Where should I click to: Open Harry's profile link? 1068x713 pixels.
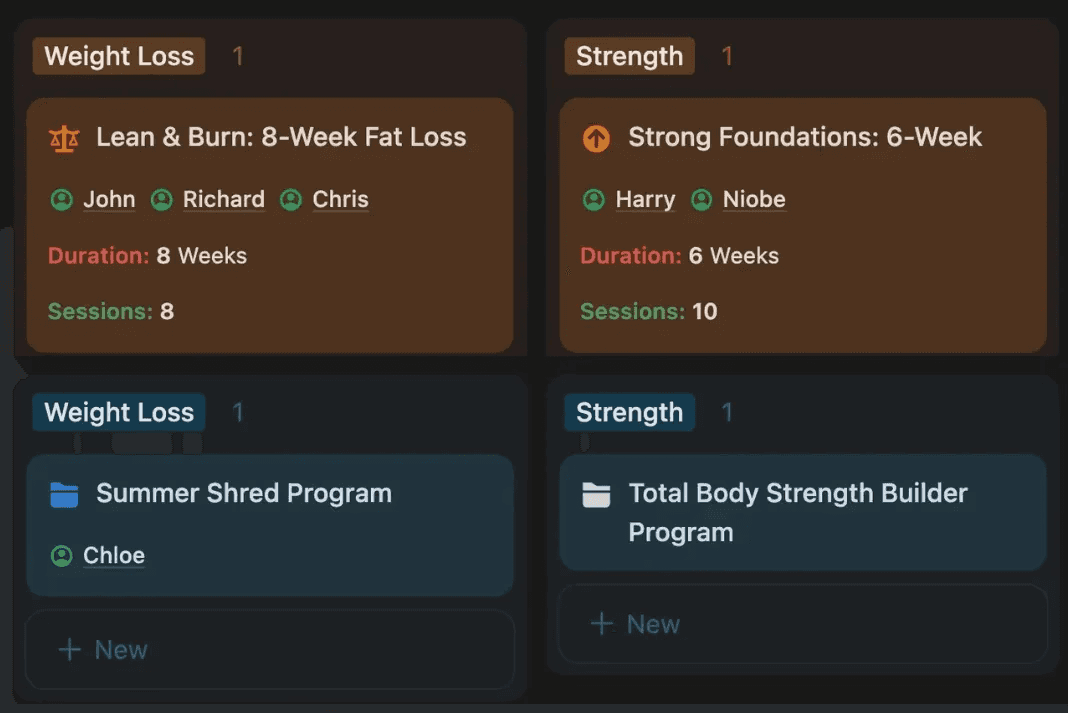[x=647, y=199]
